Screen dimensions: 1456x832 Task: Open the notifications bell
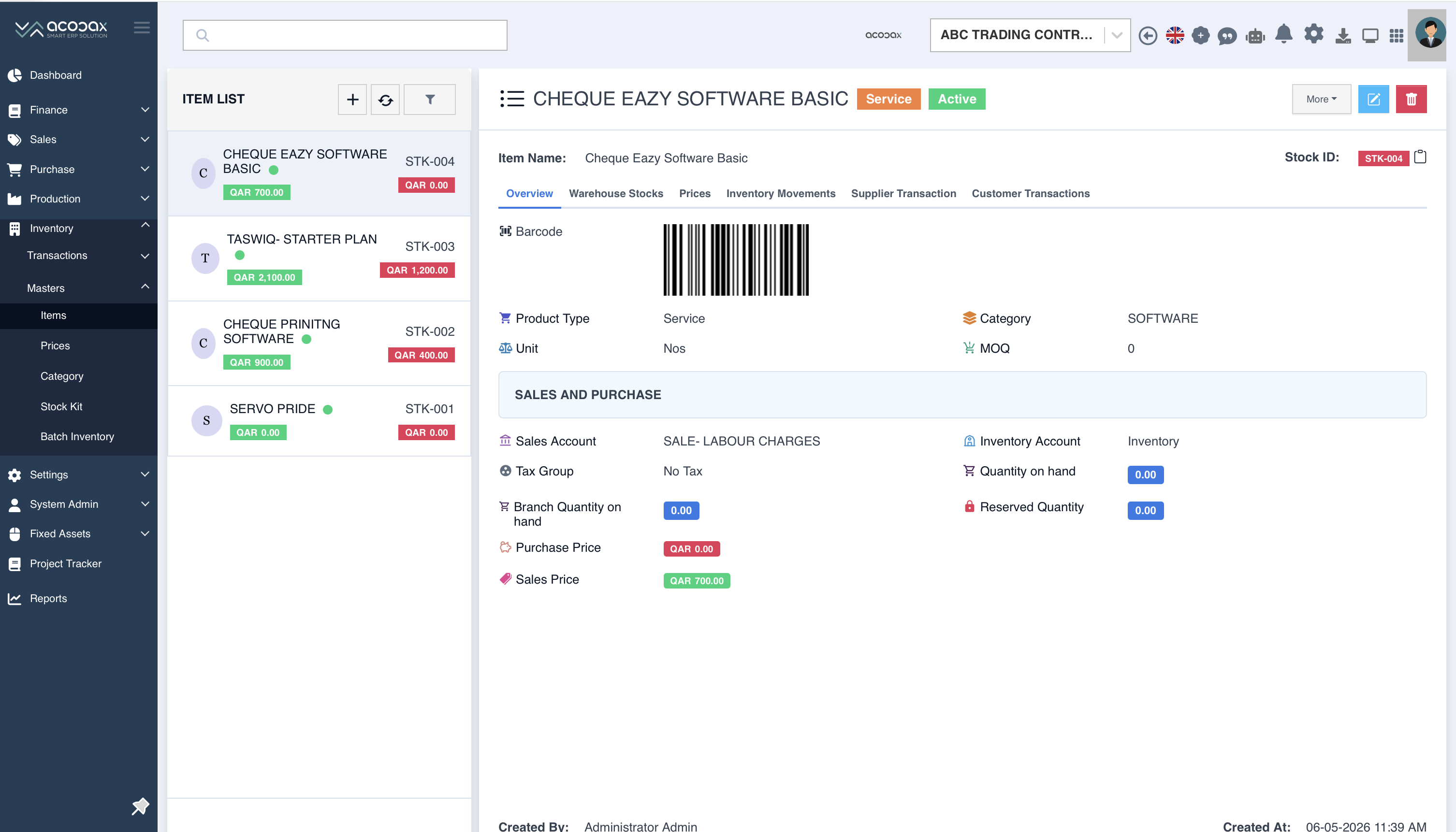tap(1284, 34)
